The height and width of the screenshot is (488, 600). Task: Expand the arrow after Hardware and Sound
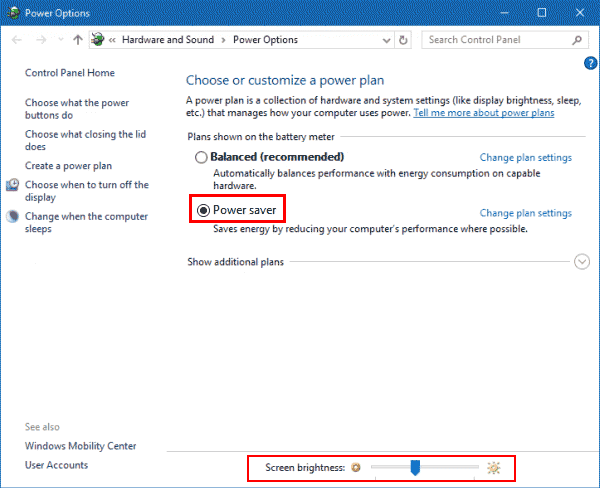tap(223, 40)
